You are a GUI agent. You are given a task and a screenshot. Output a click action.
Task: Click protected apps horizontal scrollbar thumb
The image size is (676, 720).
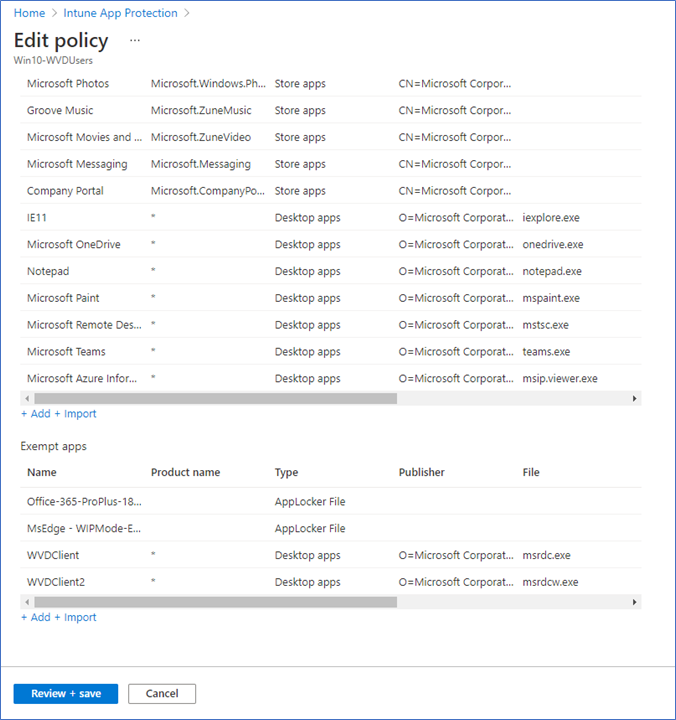(x=215, y=398)
